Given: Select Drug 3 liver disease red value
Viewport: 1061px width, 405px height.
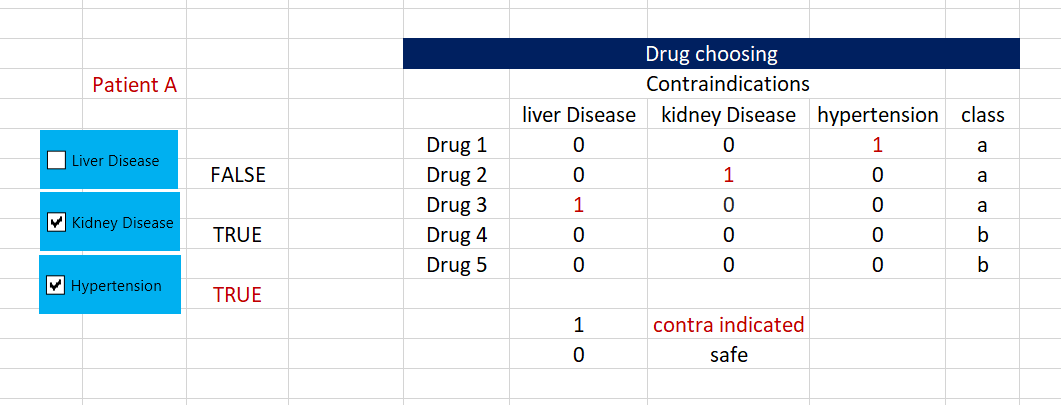Looking at the screenshot, I should click(579, 205).
